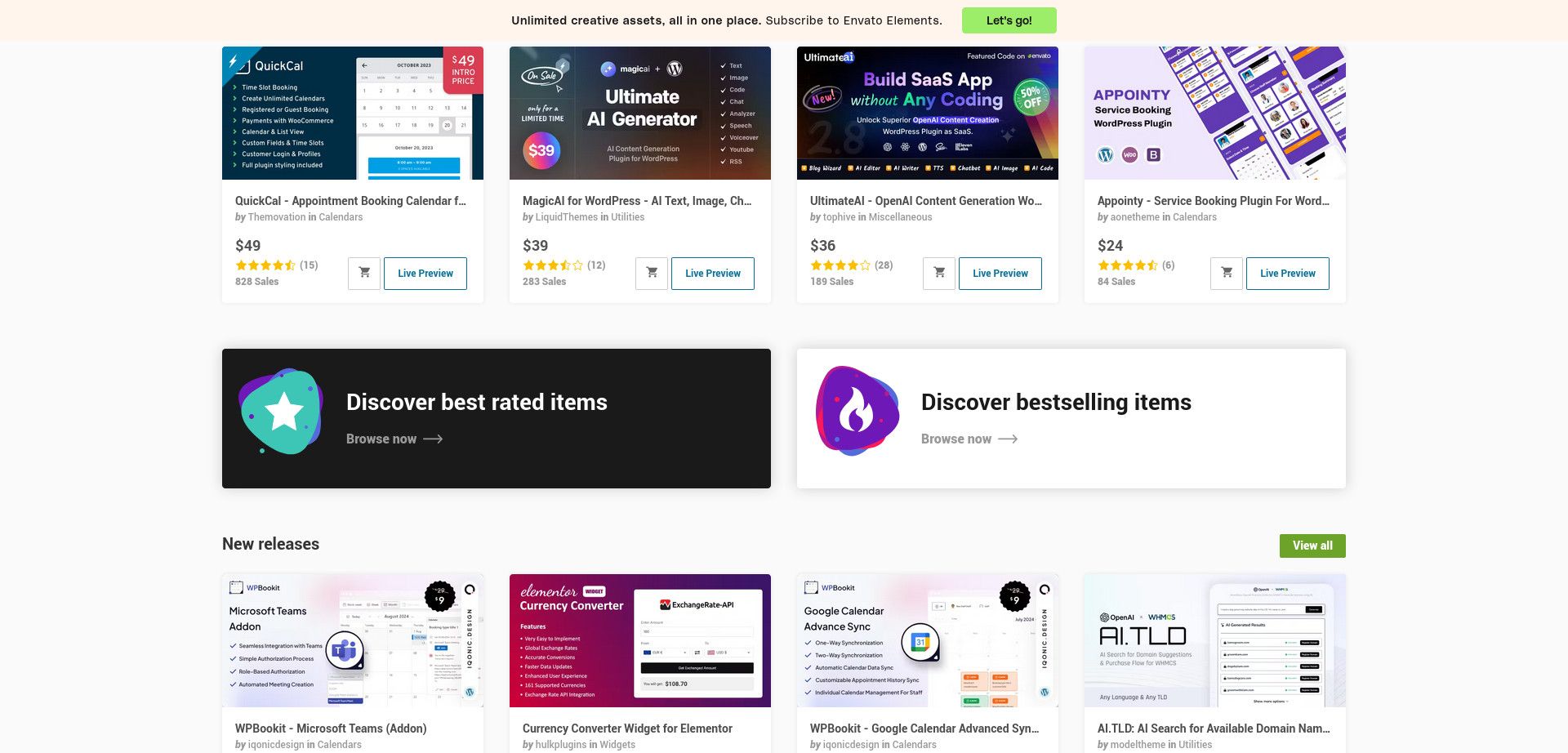Click arrow next to Browse now under bestselling

[1009, 439]
